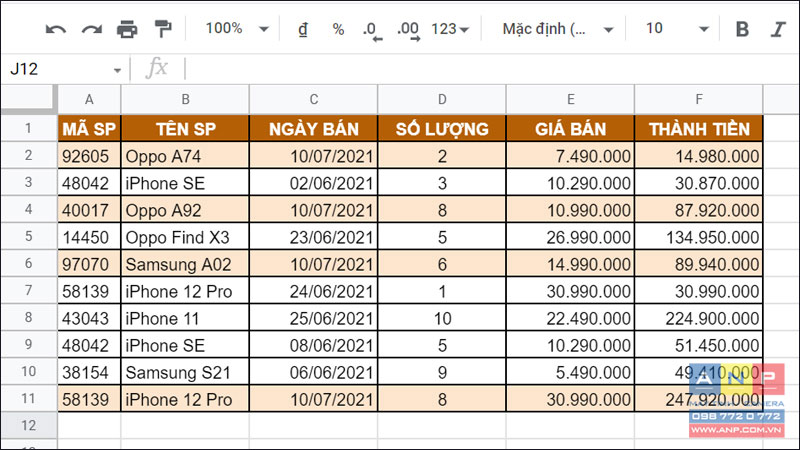Viewport: 800px width, 450px height.
Task: Open the Mặc định font dropdown
Action: (x=557, y=29)
